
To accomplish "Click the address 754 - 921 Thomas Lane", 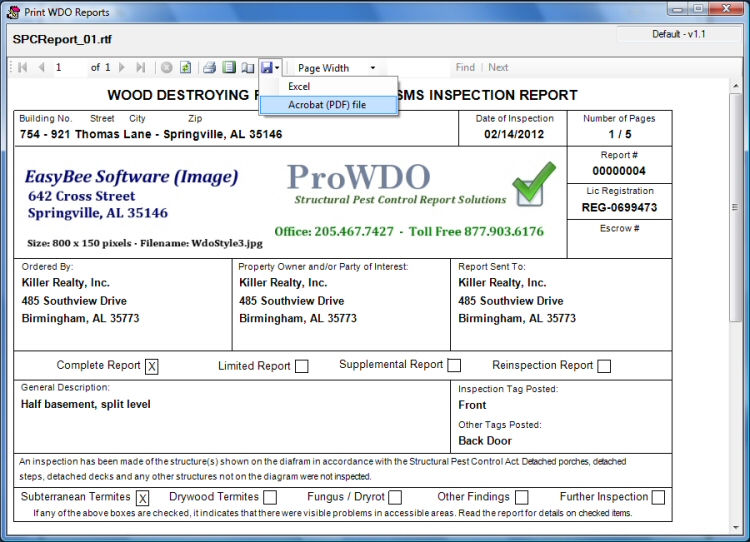I will (x=85, y=134).
